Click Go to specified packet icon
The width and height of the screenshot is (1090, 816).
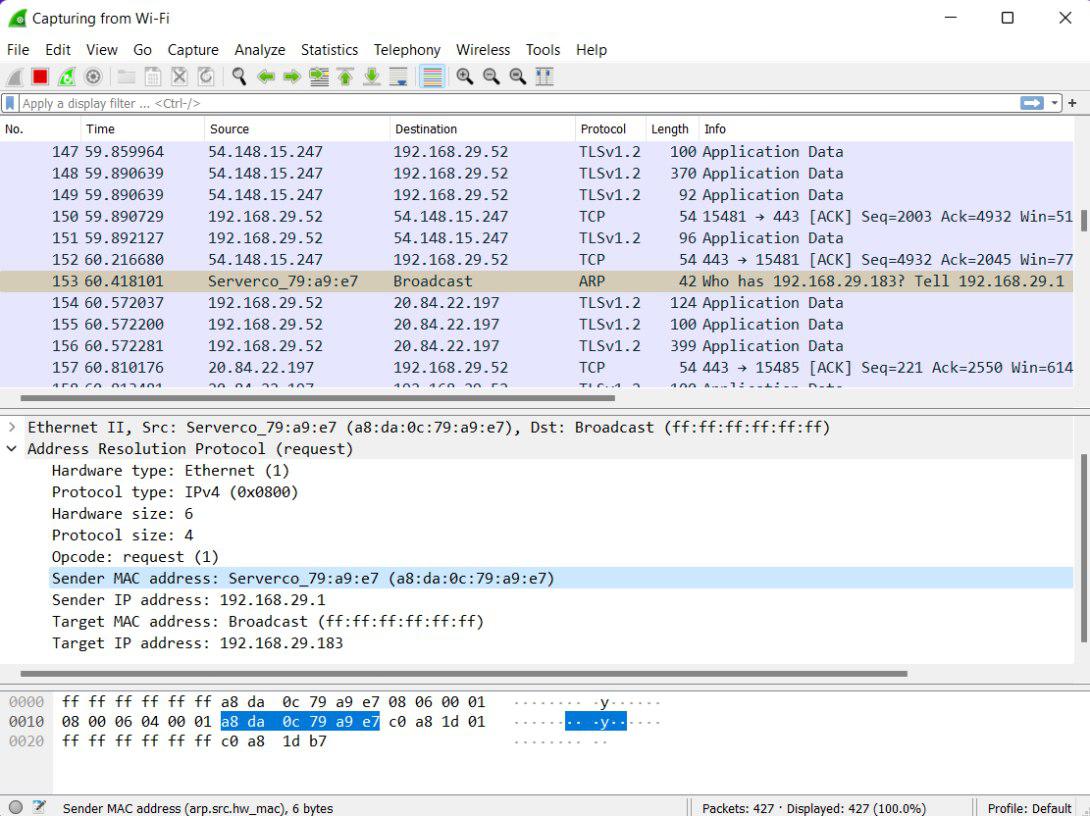click(x=319, y=76)
